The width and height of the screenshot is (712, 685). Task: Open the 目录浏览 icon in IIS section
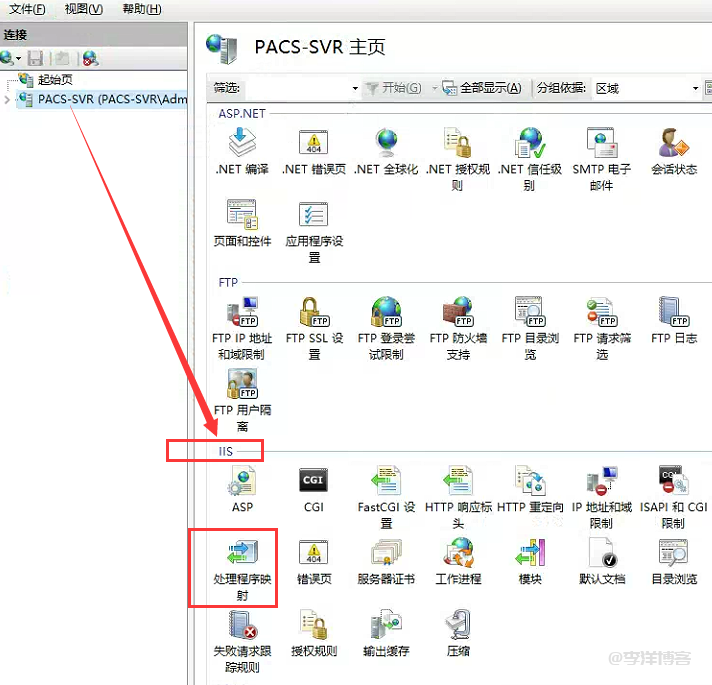tap(673, 553)
